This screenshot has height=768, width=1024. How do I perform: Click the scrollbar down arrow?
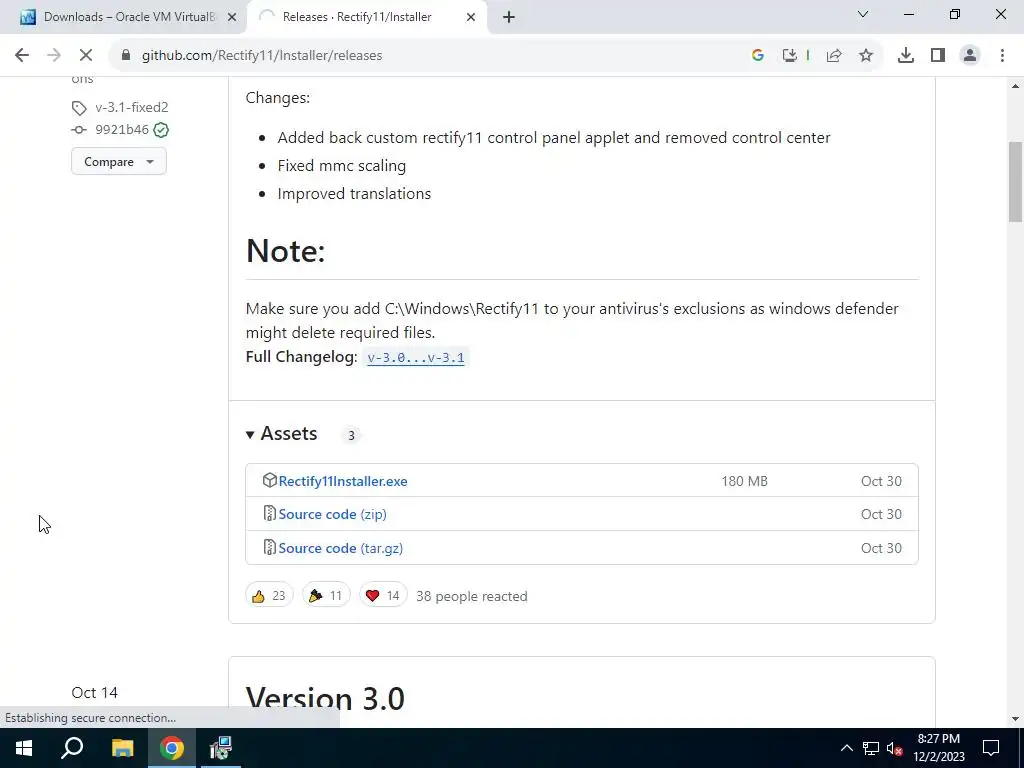click(x=1015, y=719)
